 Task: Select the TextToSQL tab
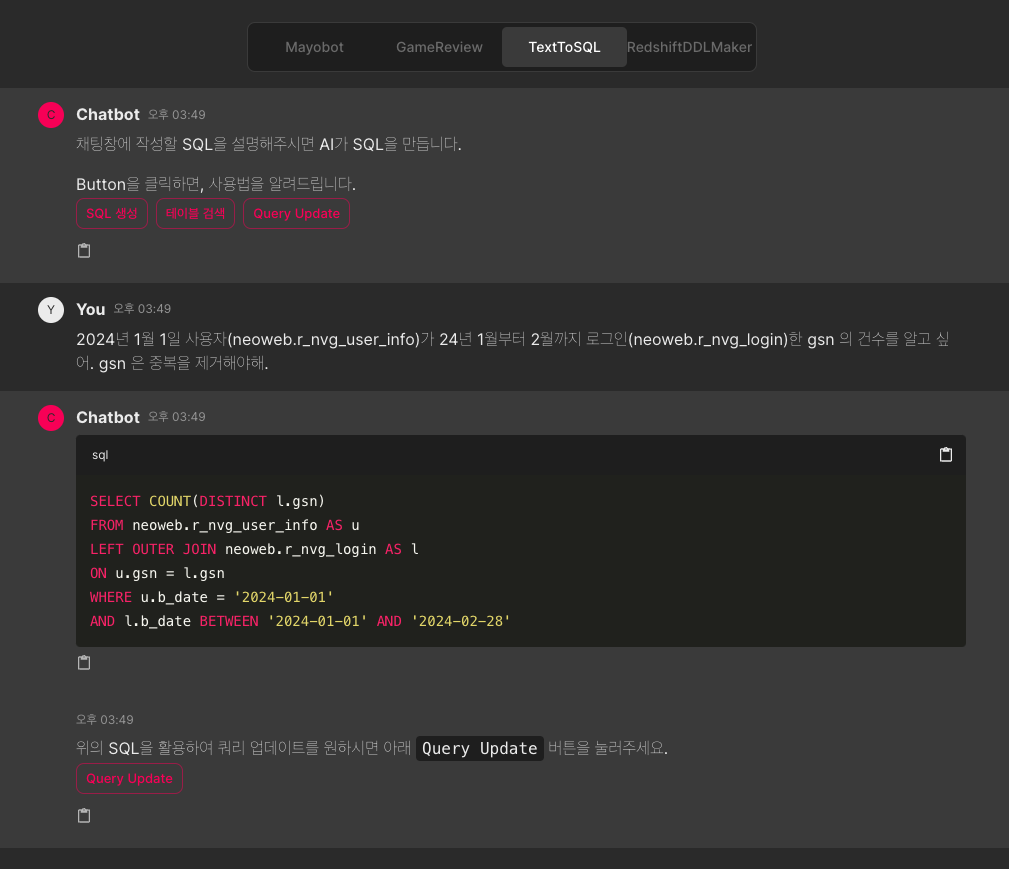click(x=564, y=47)
